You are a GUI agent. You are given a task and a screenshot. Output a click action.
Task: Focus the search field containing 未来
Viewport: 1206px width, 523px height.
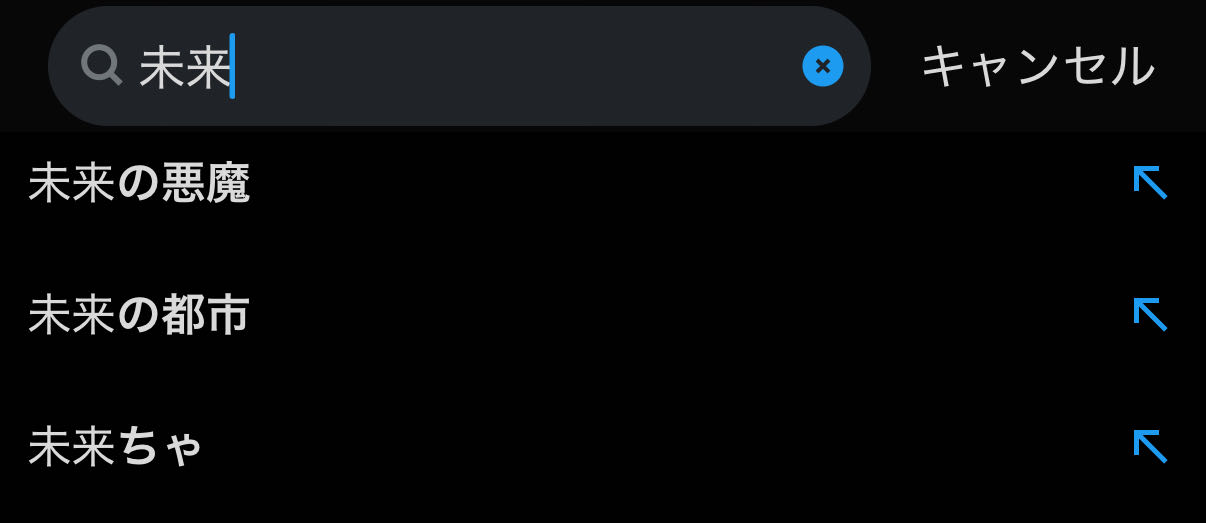pos(459,66)
